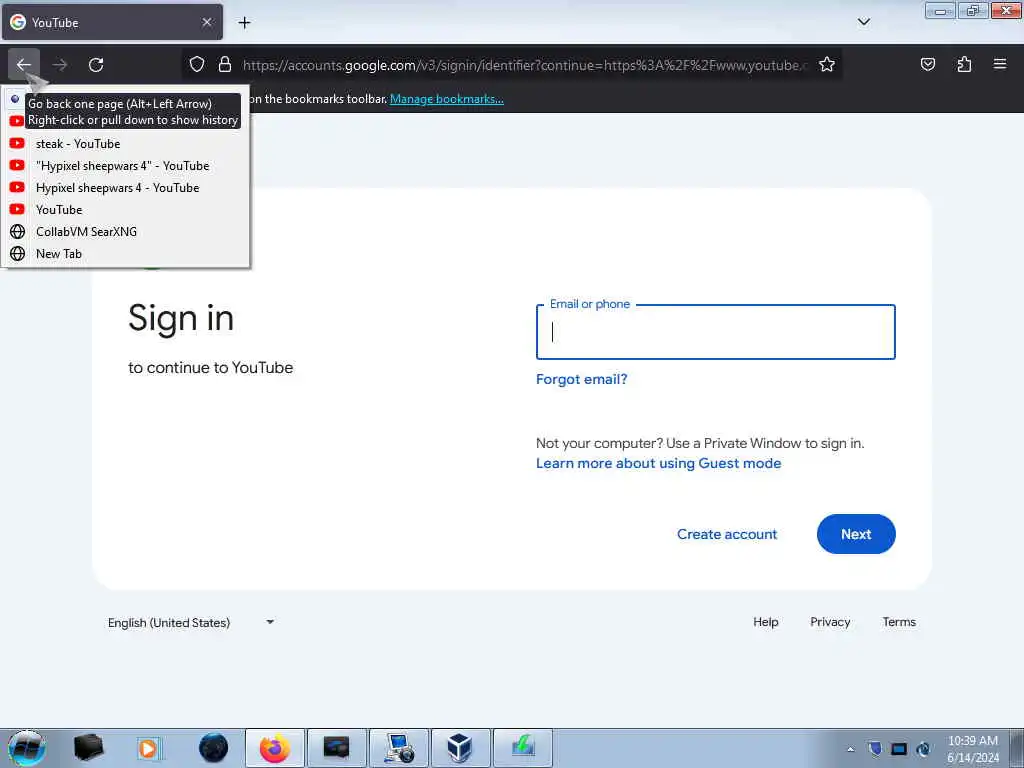Show hidden system tray icons
Image resolution: width=1024 pixels, height=768 pixels.
pos(850,749)
